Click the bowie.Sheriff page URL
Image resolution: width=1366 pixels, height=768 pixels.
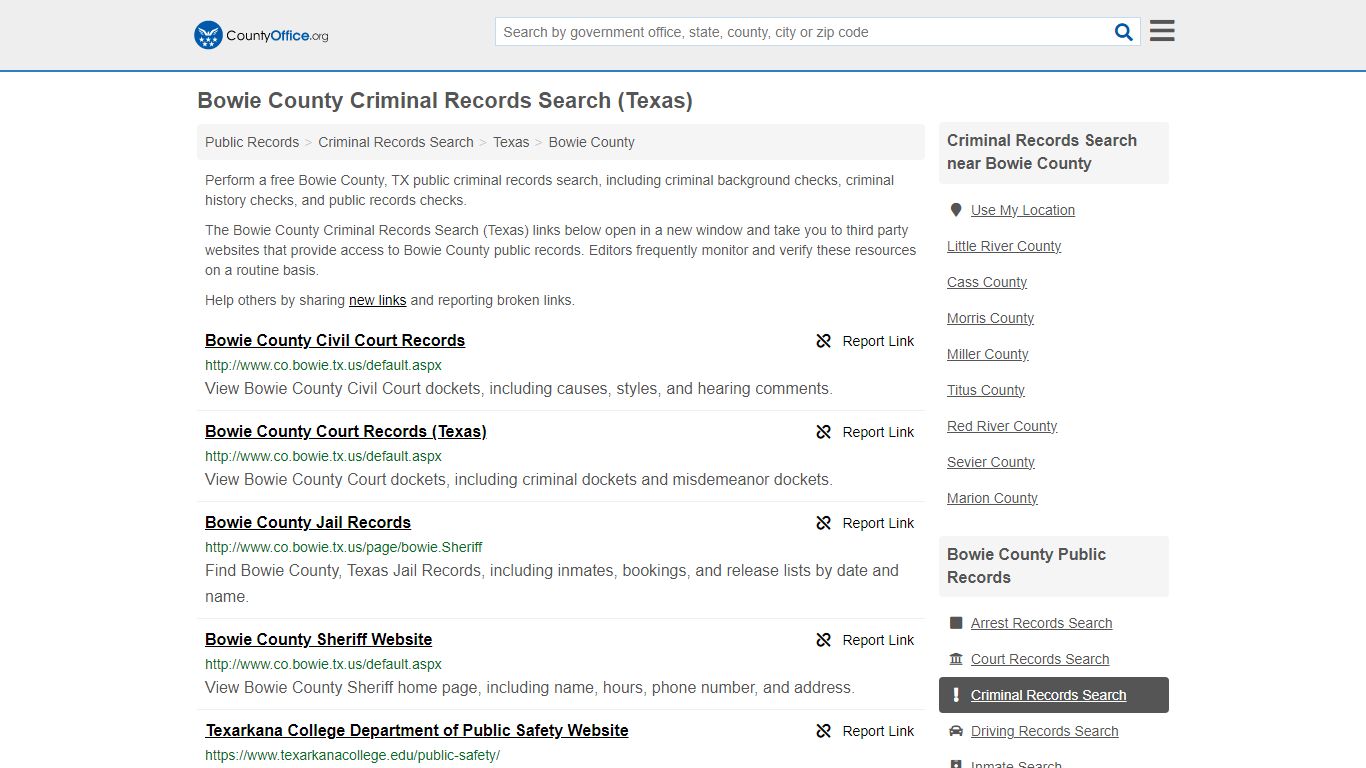point(344,547)
